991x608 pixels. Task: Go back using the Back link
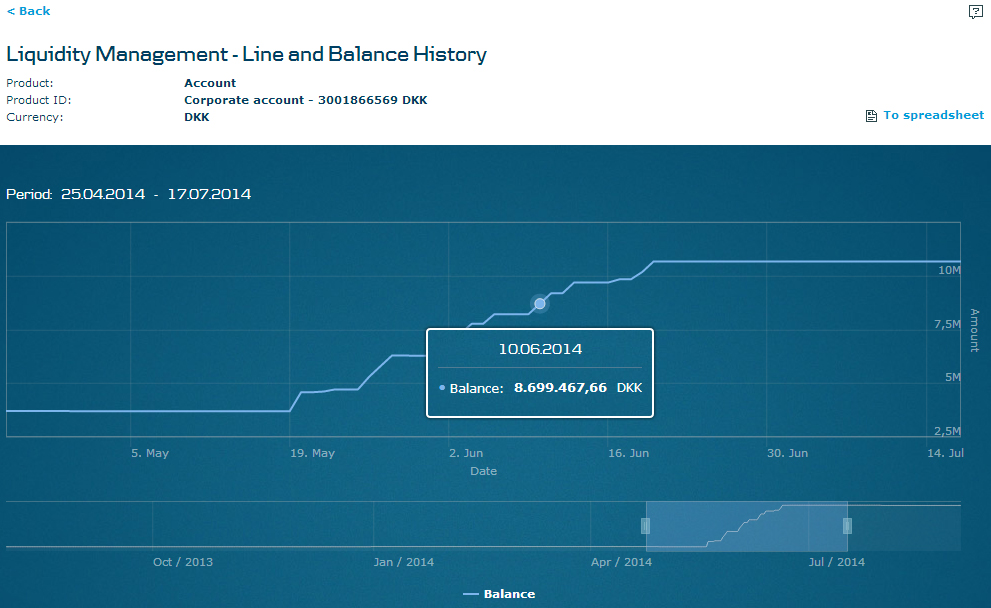pyautogui.click(x=29, y=11)
